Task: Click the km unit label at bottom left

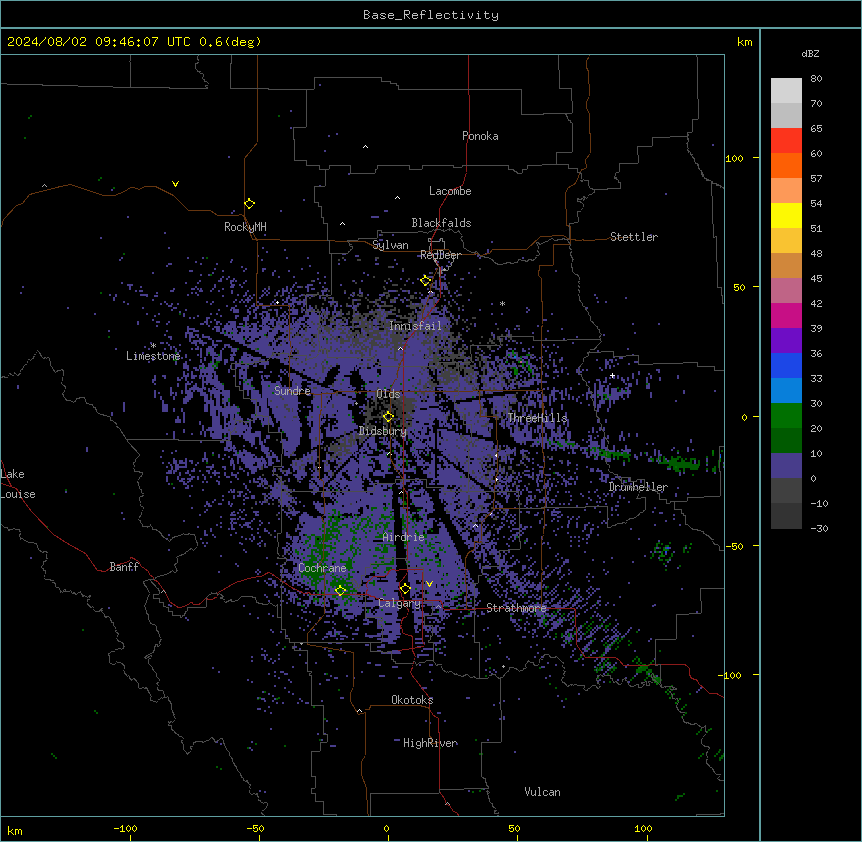Action: [x=15, y=830]
